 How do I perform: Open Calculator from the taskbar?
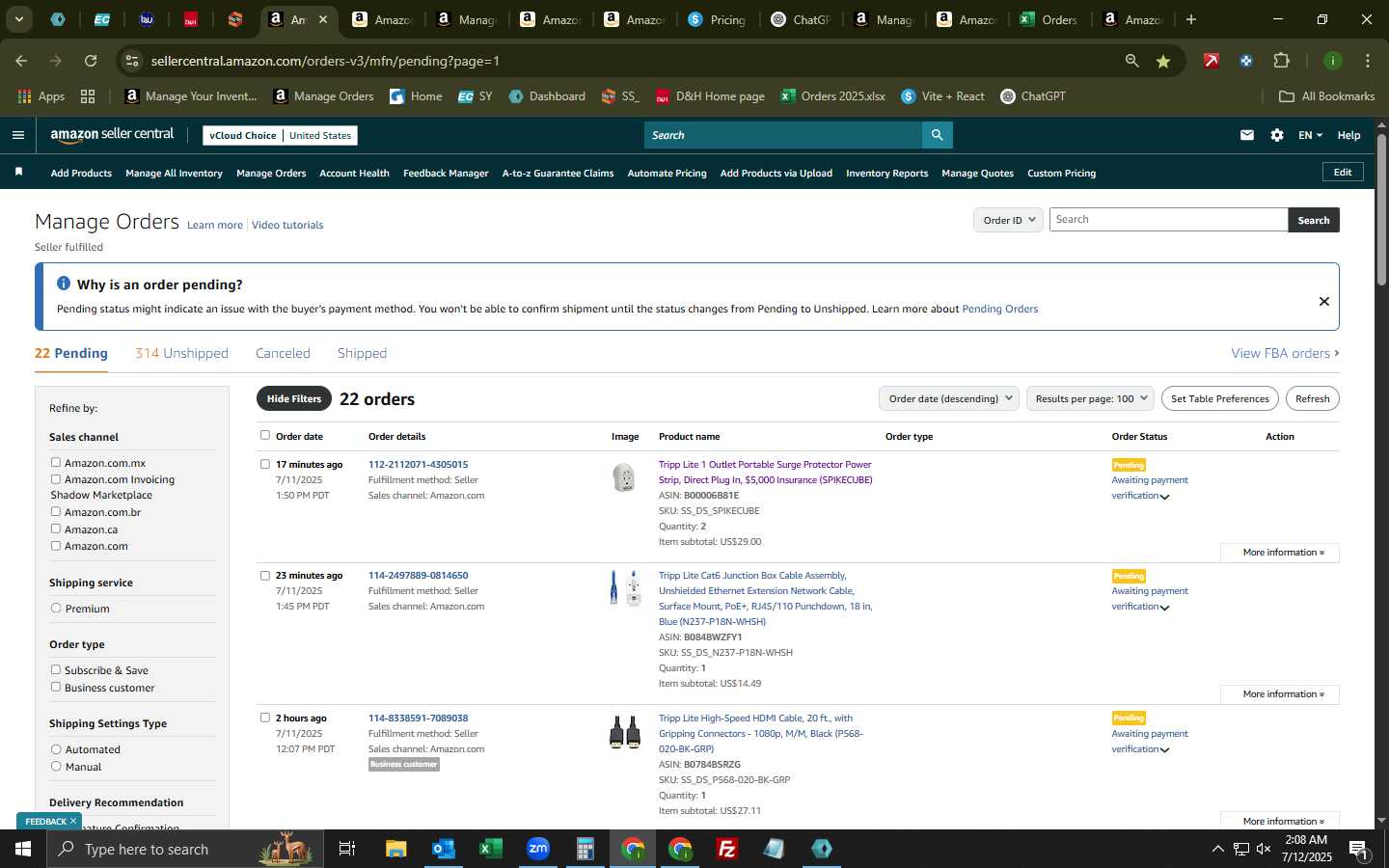click(x=586, y=849)
